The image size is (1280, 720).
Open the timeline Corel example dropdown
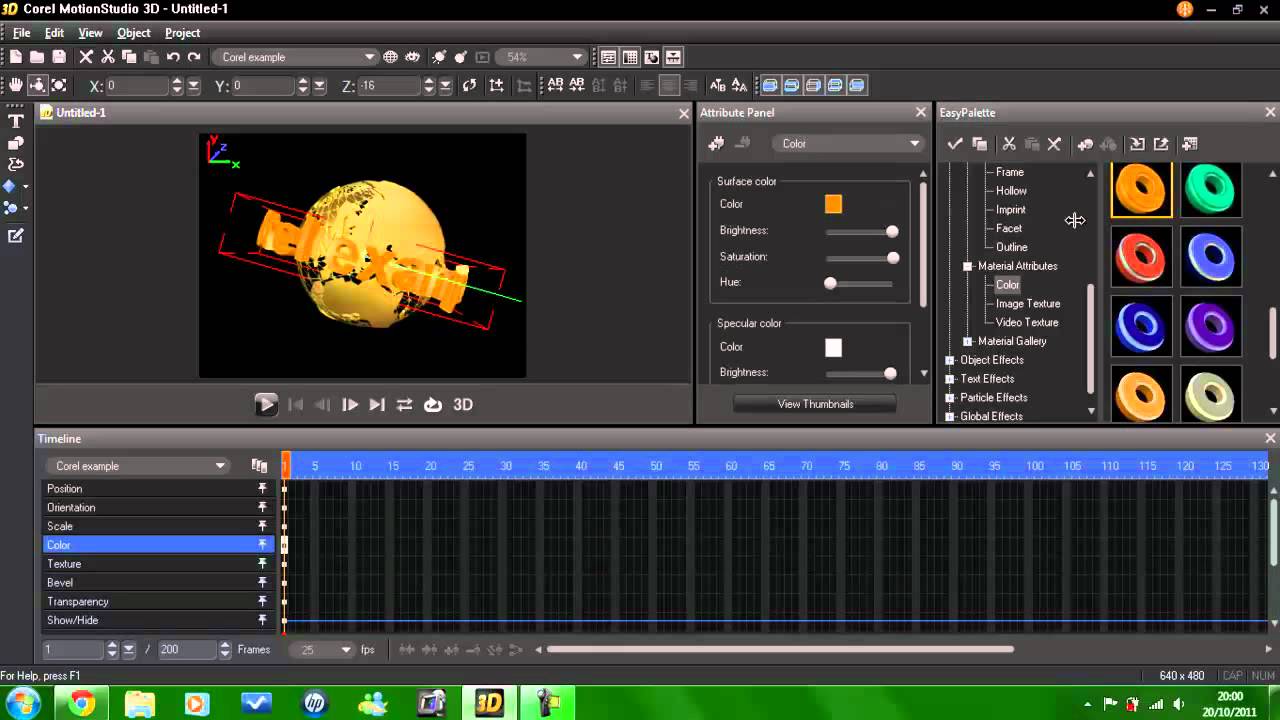tap(139, 466)
